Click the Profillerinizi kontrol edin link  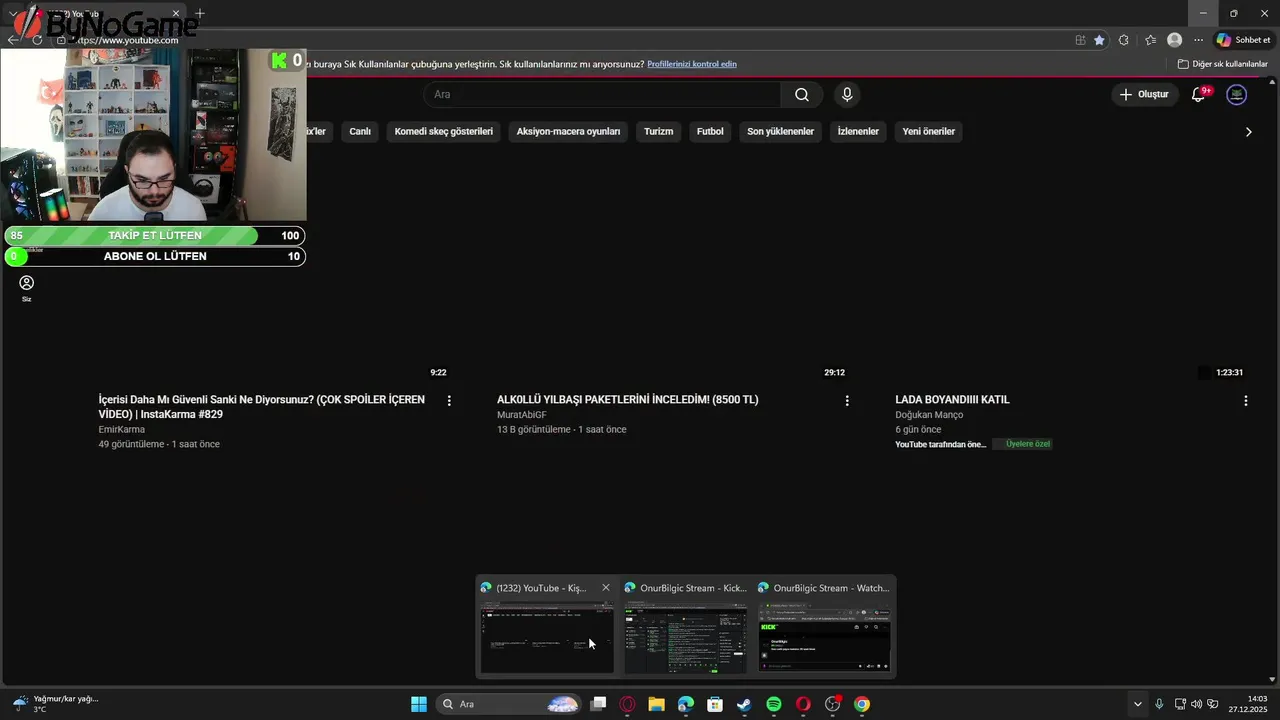[x=692, y=64]
